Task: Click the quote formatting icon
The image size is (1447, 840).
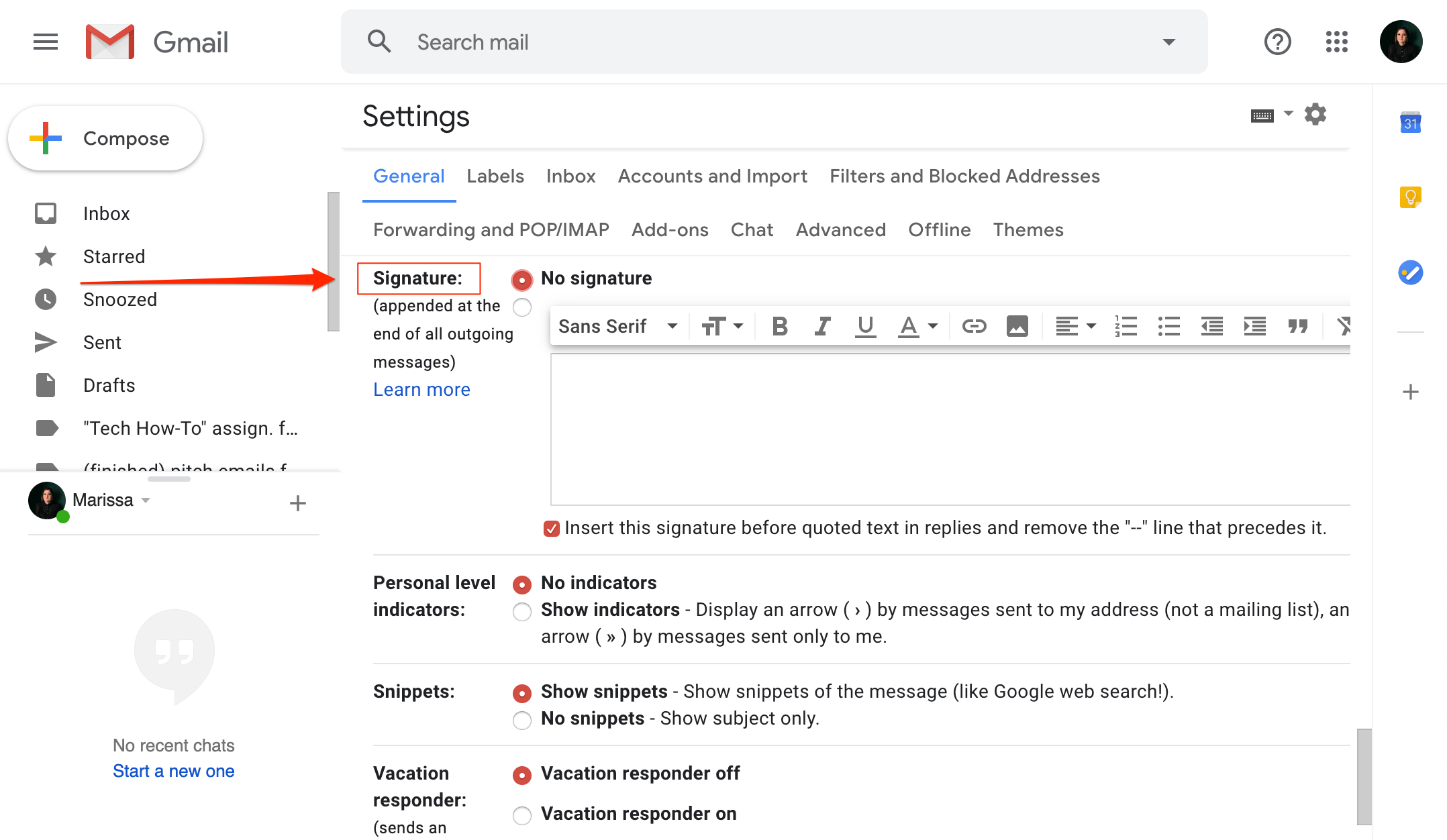Action: (x=1297, y=327)
